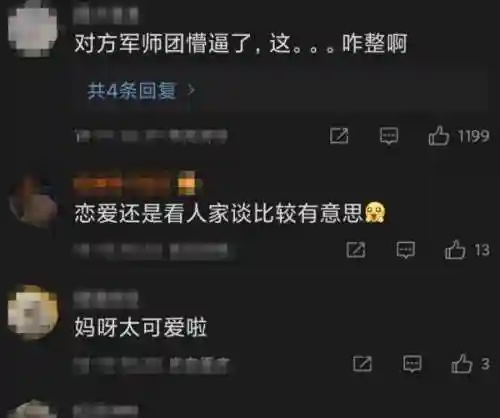Viewport: 500px width, 418px height.
Task: Open the second commenter's avatar
Action: [33, 202]
